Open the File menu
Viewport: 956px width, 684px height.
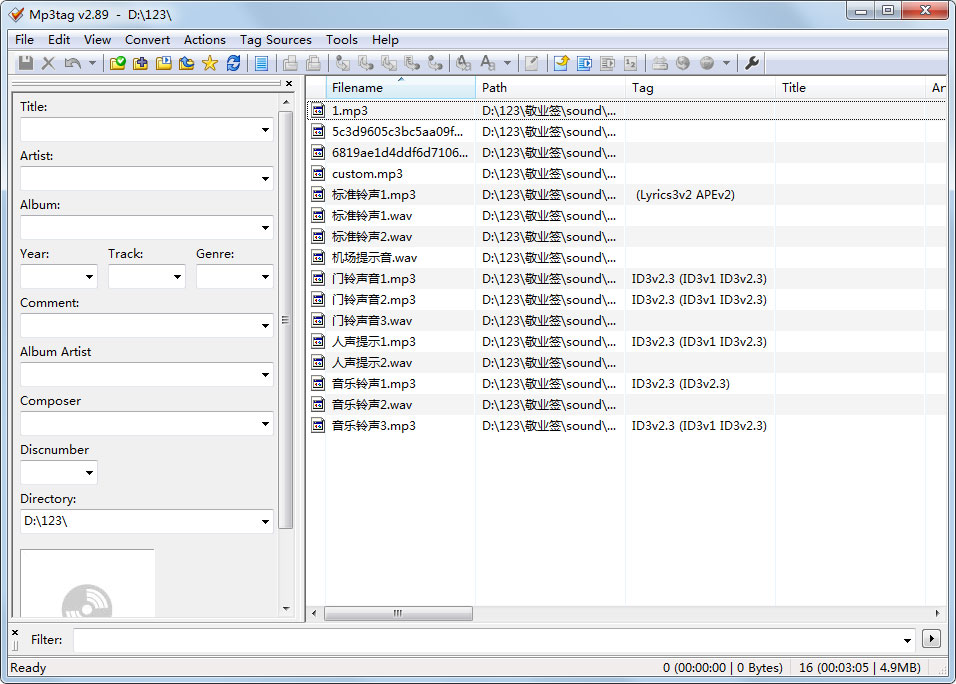(24, 40)
